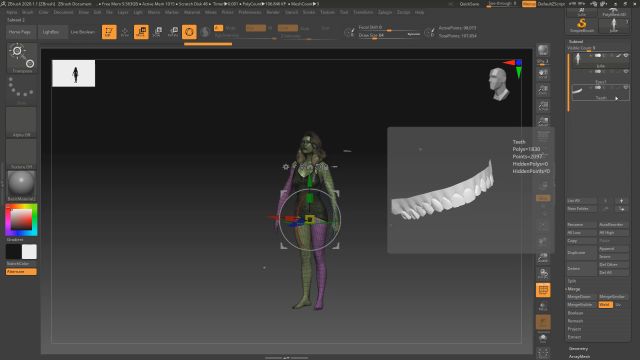Open the Transpose brush selector
640x360 pixels.
tap(22, 58)
